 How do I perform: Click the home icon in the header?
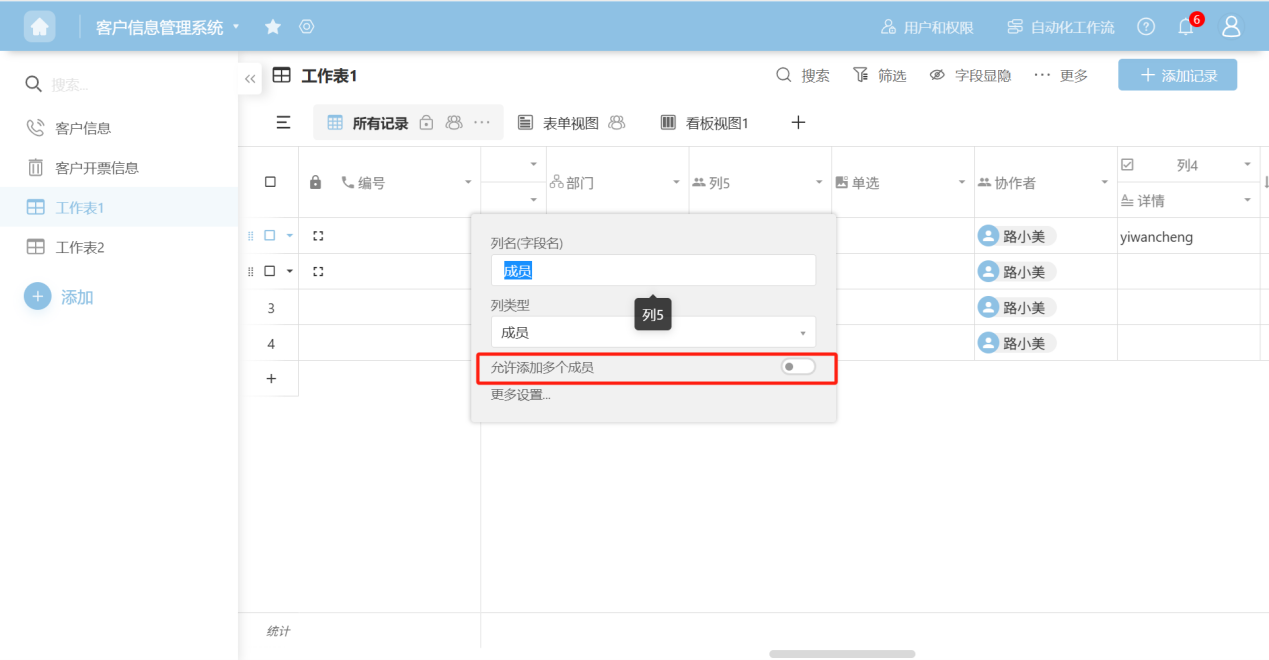(40, 27)
